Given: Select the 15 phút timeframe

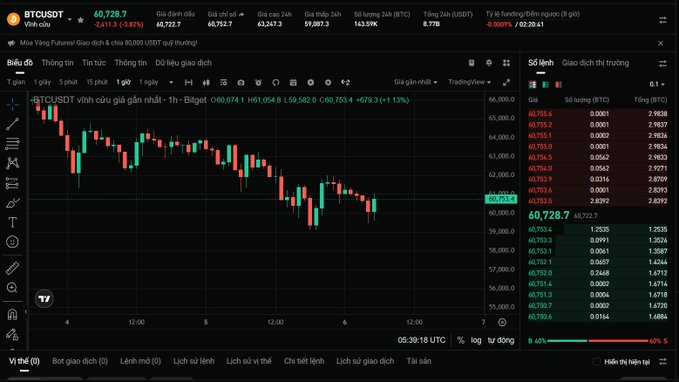Looking at the screenshot, I should coord(97,82).
